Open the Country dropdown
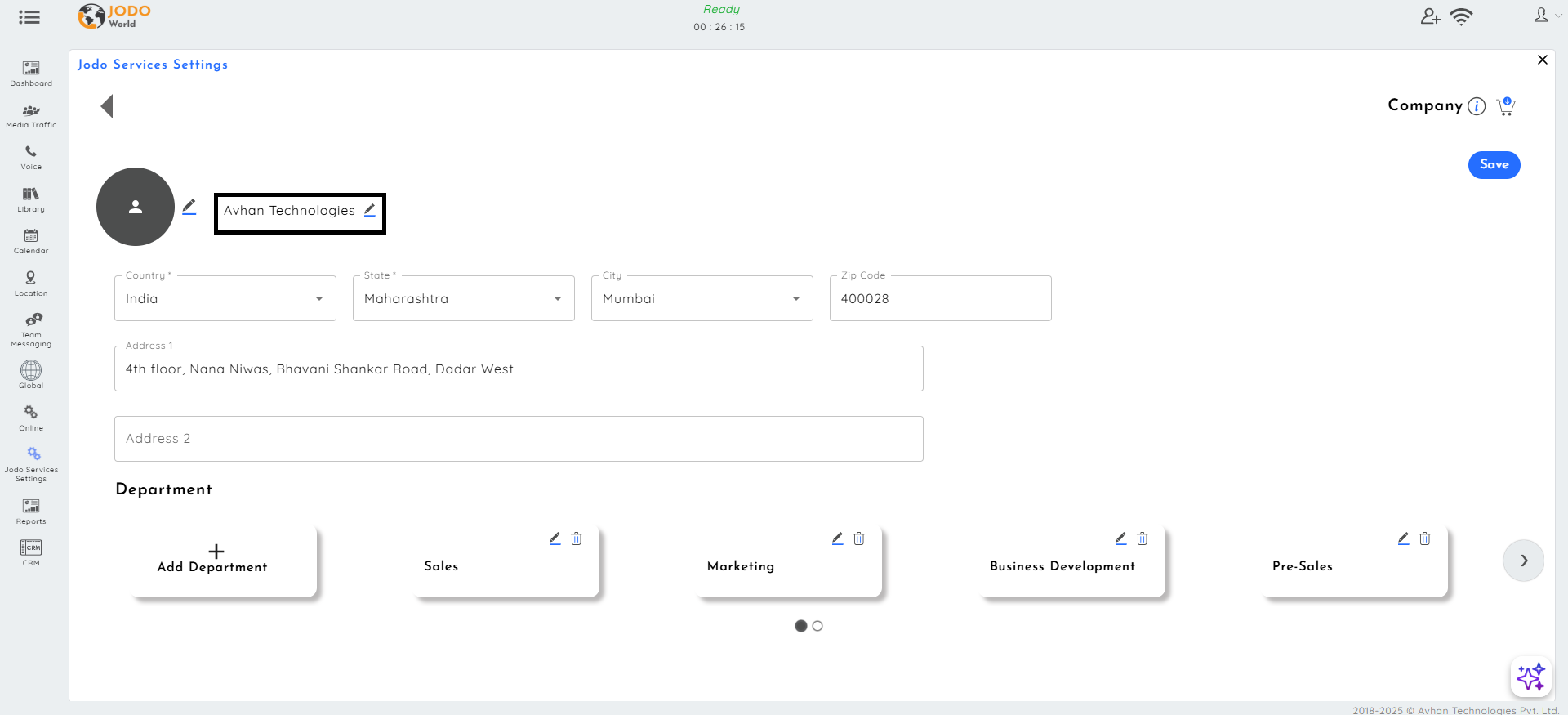Viewport: 1568px width, 715px height. [x=225, y=298]
